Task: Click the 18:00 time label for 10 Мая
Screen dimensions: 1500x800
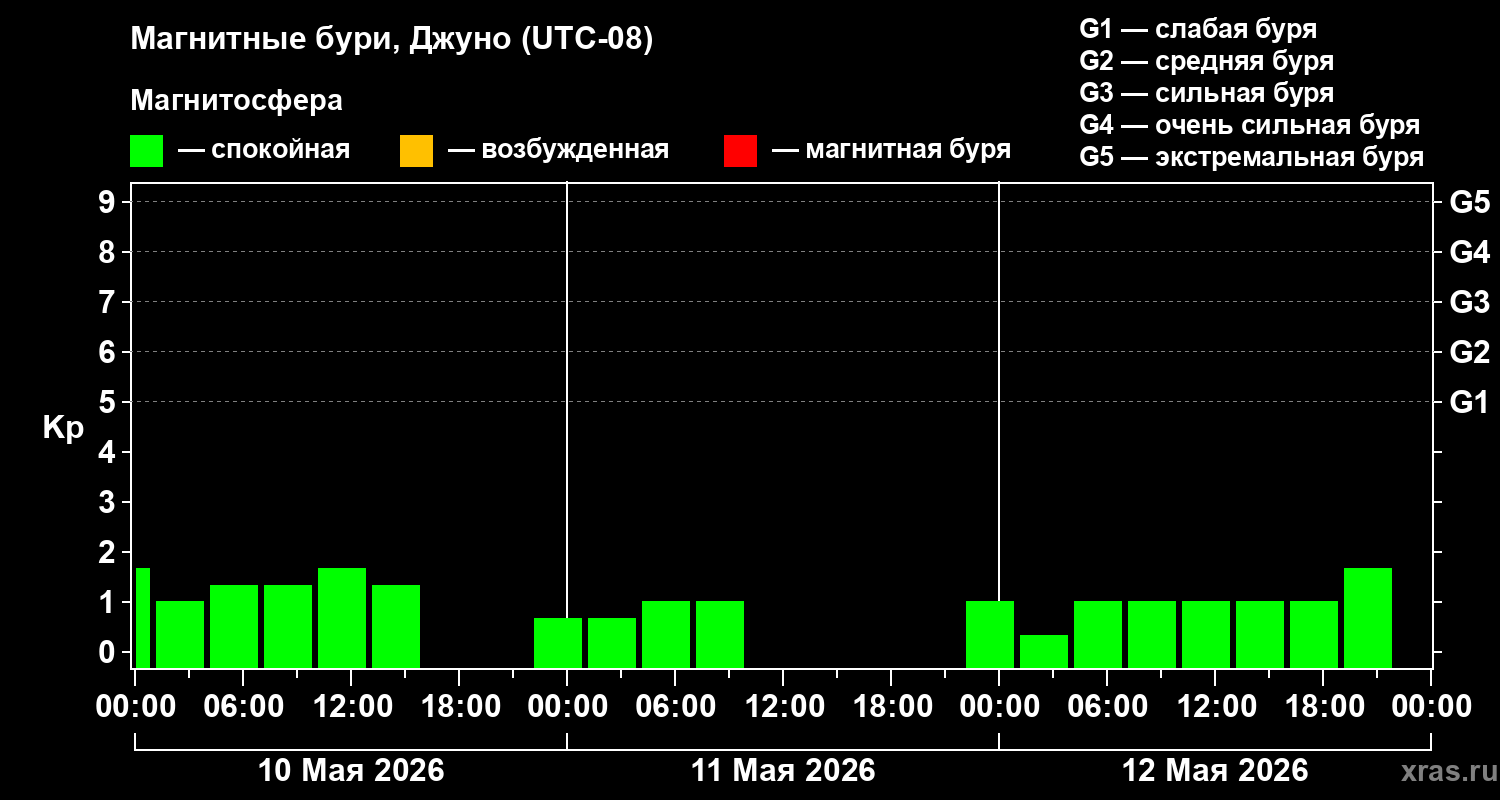Action: (x=459, y=707)
